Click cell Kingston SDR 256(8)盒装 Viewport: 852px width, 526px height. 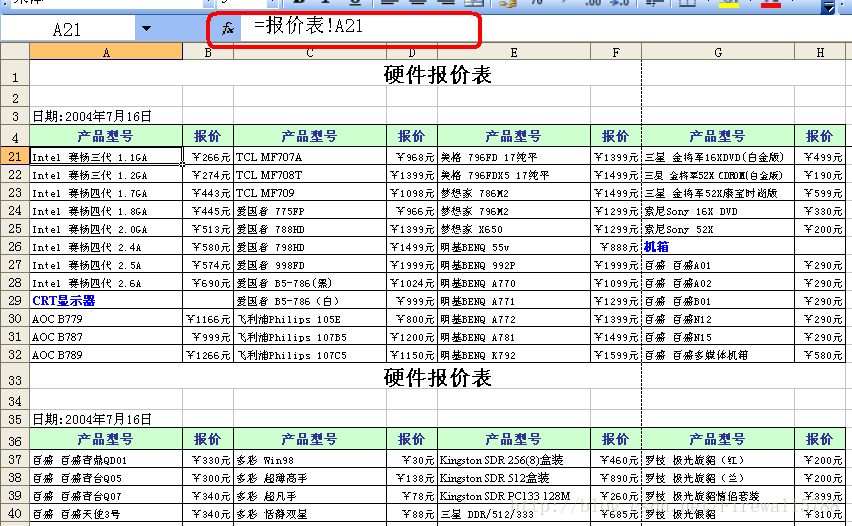point(513,460)
